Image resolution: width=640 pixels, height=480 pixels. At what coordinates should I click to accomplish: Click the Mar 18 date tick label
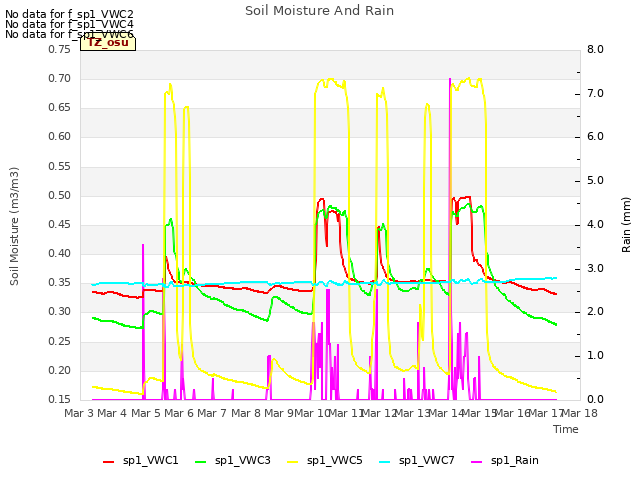(x=580, y=413)
